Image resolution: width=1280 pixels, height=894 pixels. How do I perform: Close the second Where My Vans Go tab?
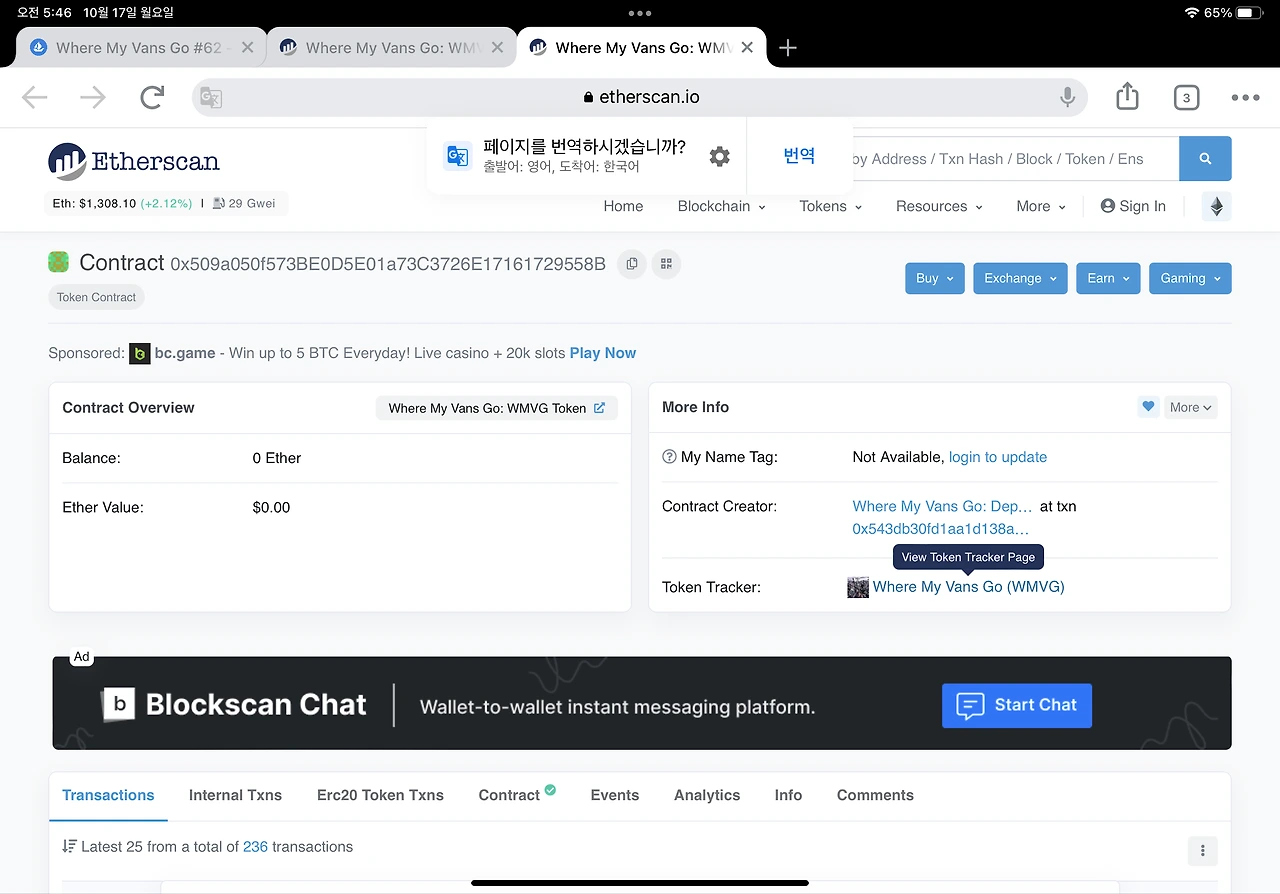[497, 48]
